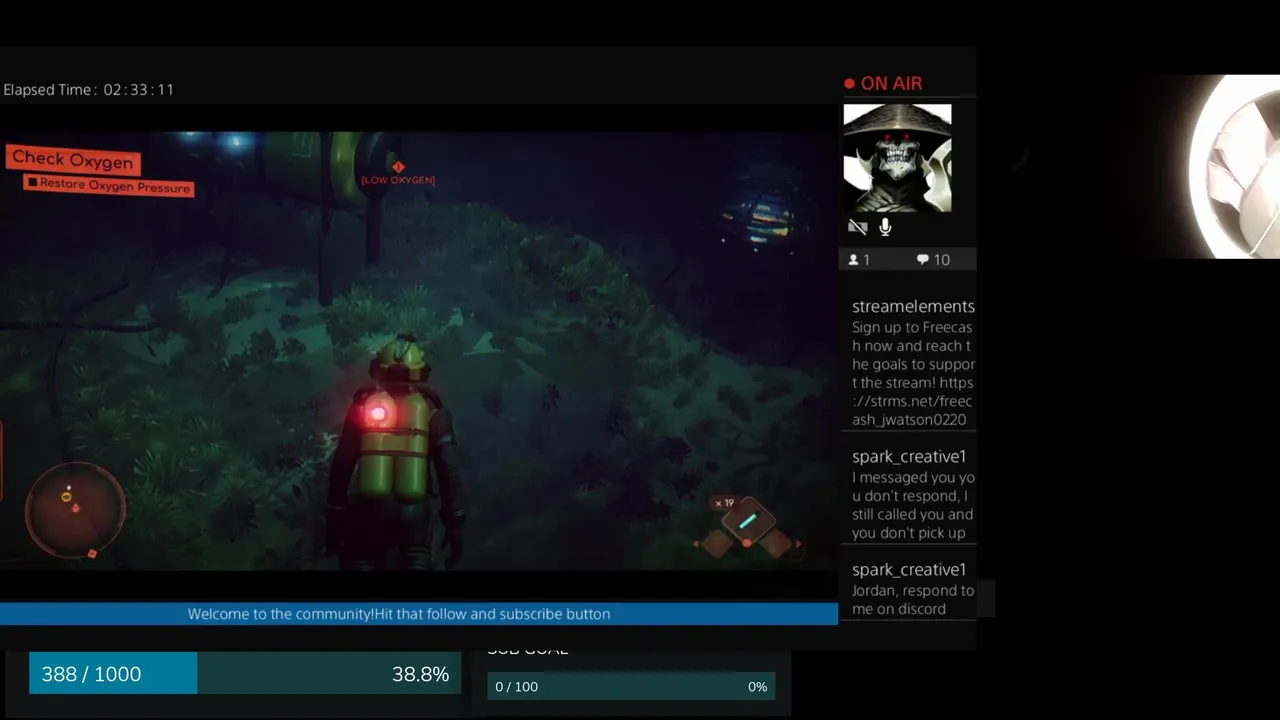Click the Elapsed Time 02:33:11 readout
This screenshot has height=720, width=1280.
(89, 89)
